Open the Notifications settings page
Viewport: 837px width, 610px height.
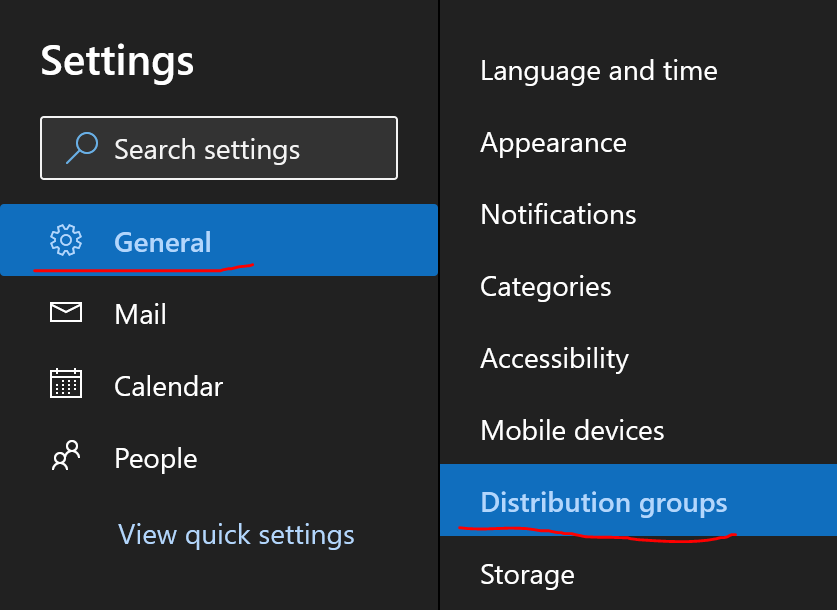tap(558, 215)
